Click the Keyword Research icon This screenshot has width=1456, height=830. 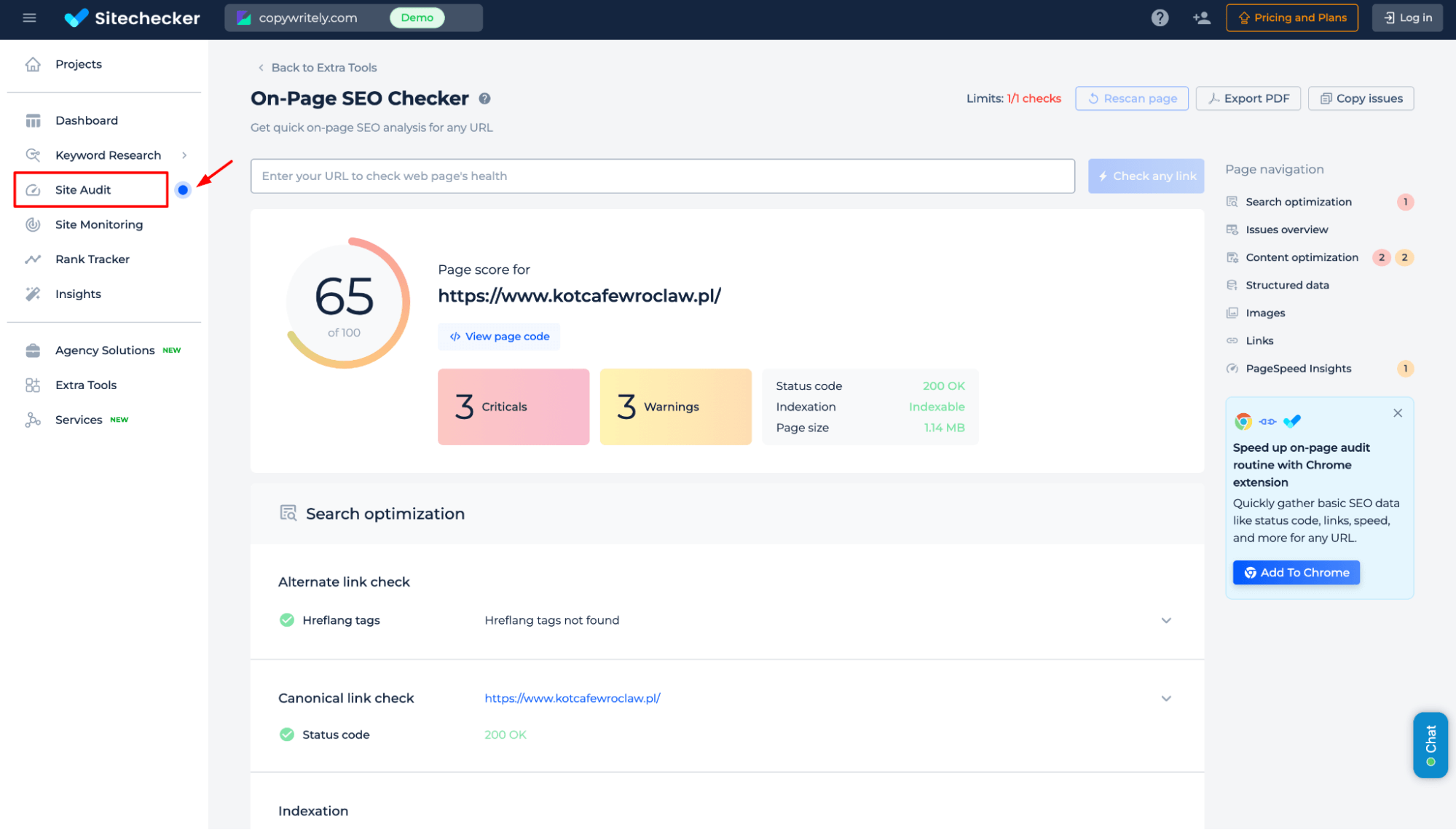34,155
